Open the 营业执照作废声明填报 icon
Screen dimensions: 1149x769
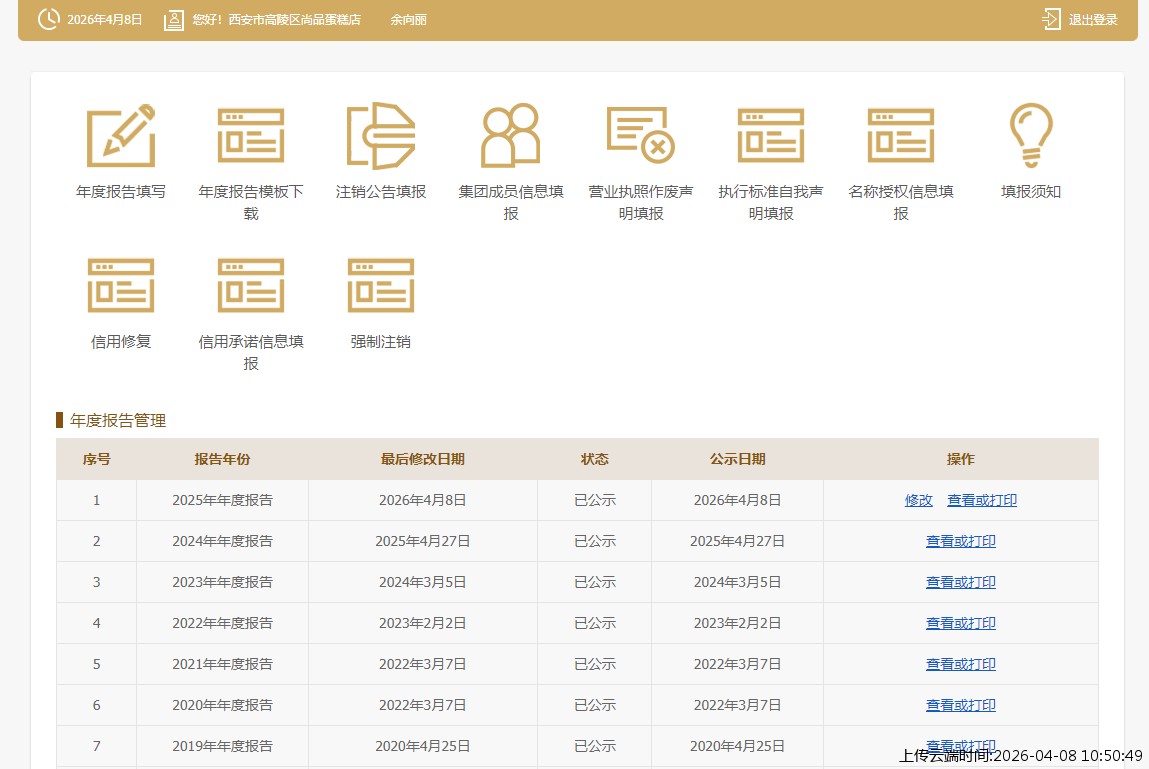pyautogui.click(x=641, y=136)
